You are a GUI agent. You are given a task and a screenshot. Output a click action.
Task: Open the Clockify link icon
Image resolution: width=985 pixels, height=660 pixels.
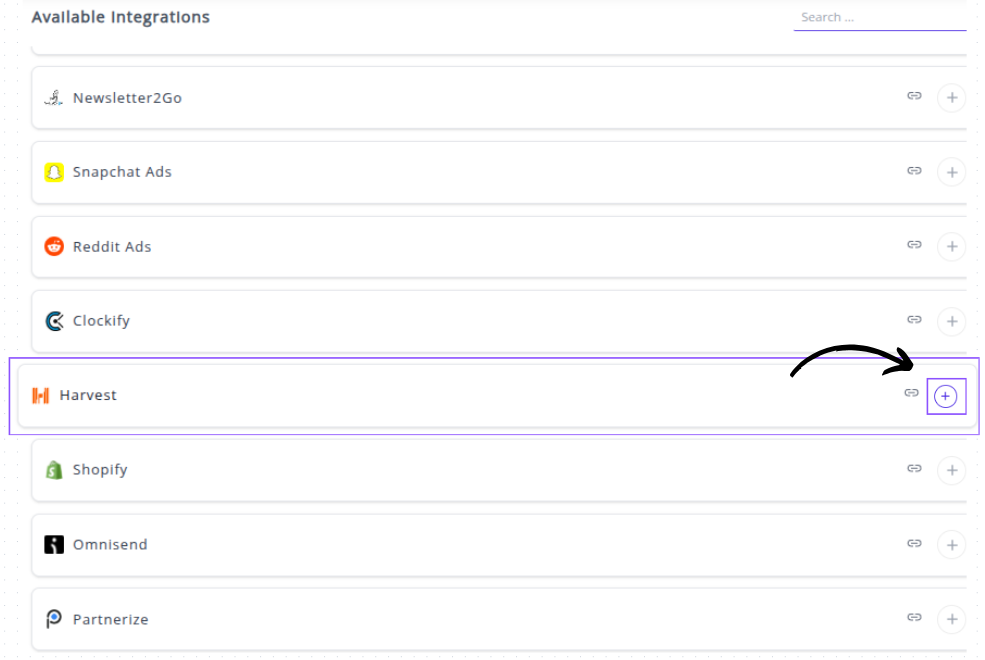click(x=914, y=320)
